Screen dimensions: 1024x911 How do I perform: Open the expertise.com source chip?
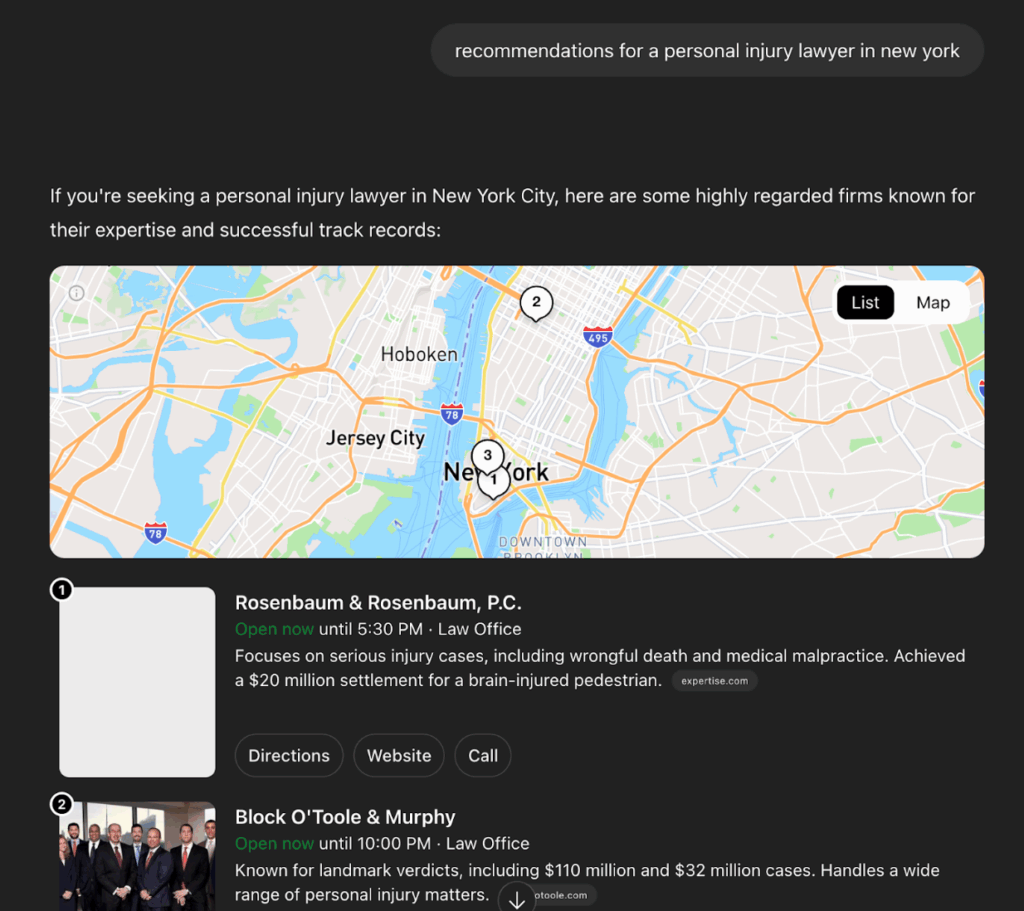[715, 680]
